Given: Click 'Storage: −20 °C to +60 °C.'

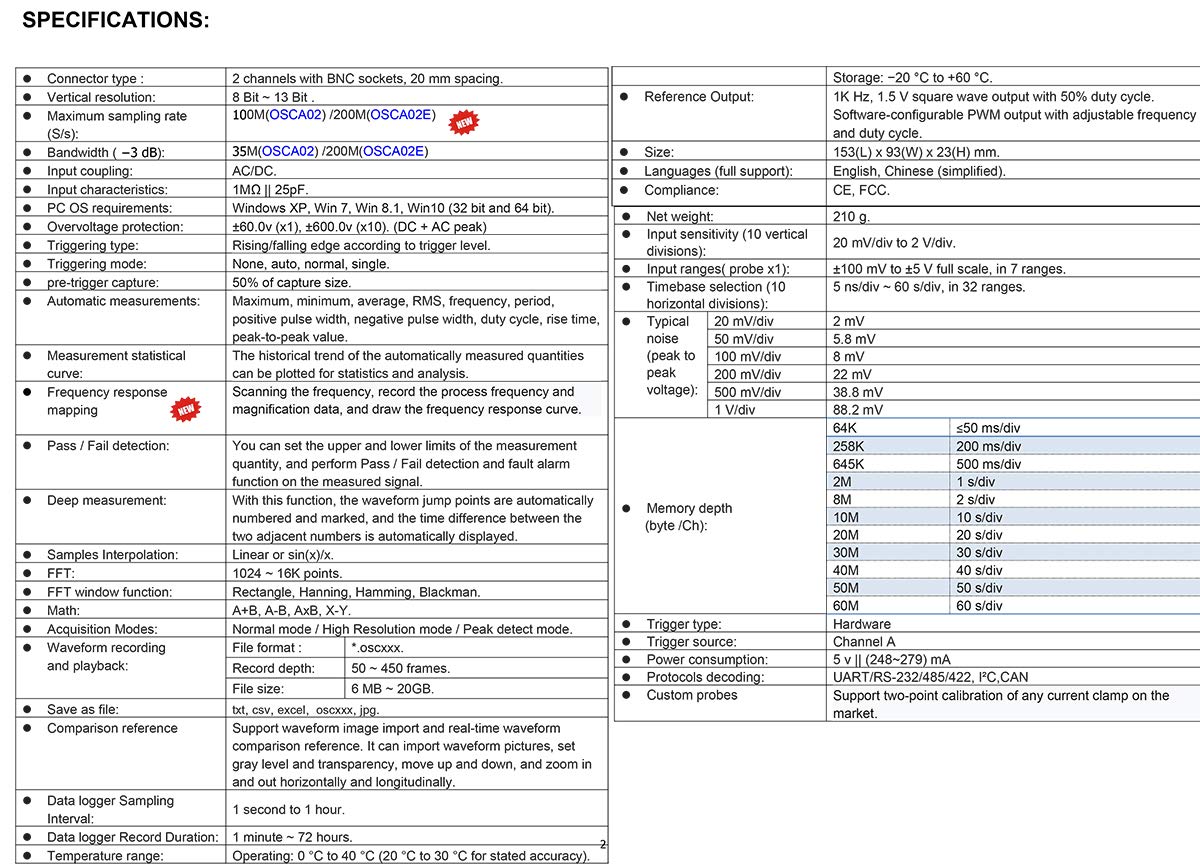Looking at the screenshot, I should 913,78.
